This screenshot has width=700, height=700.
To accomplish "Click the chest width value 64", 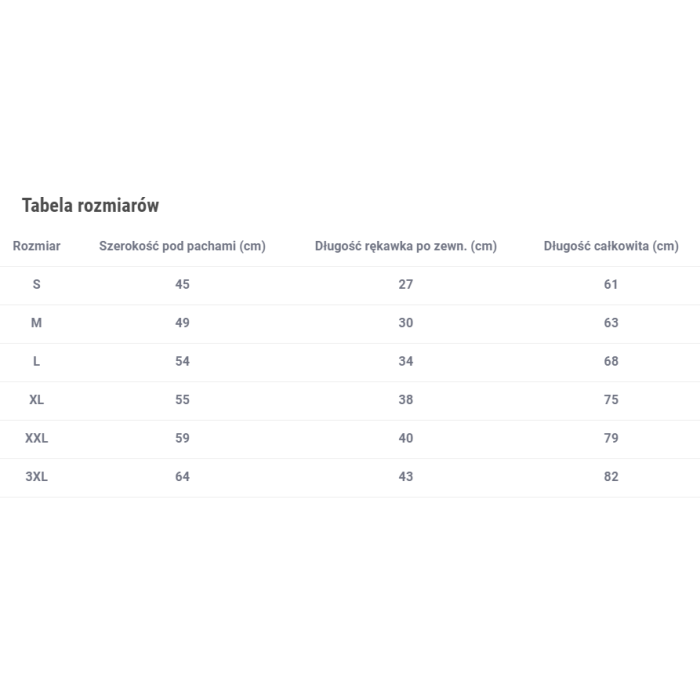I will [x=182, y=476].
